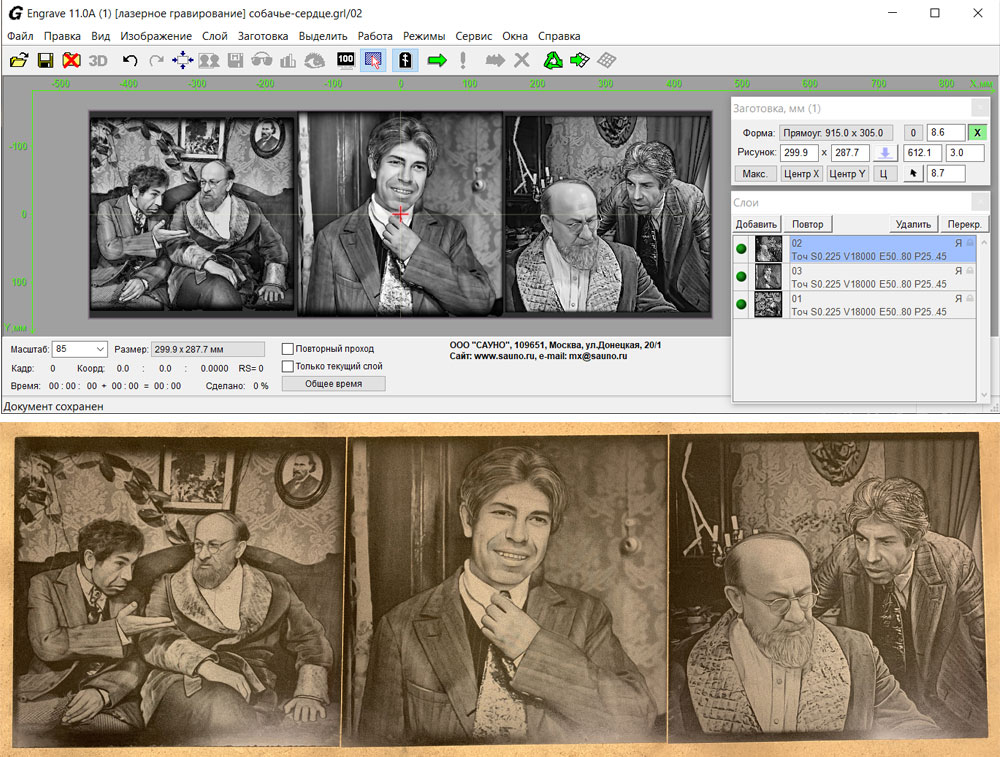The width and height of the screenshot is (1000, 757).
Task: Collapse the Слои panel with its header arrow
Action: pyautogui.click(x=980, y=204)
